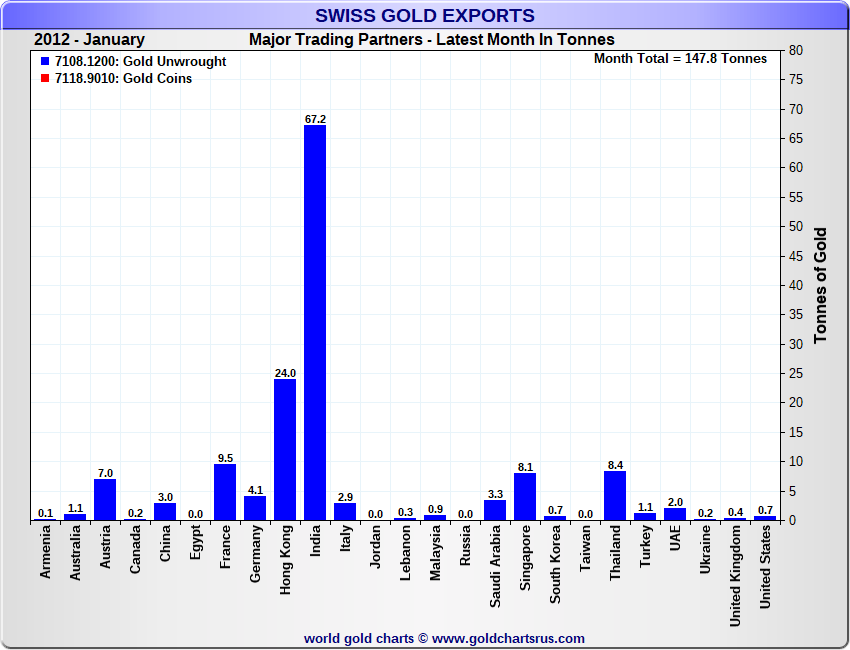Image resolution: width=850 pixels, height=650 pixels.
Task: Open the www.goldchartsrus.com footer link
Action: click(508, 639)
